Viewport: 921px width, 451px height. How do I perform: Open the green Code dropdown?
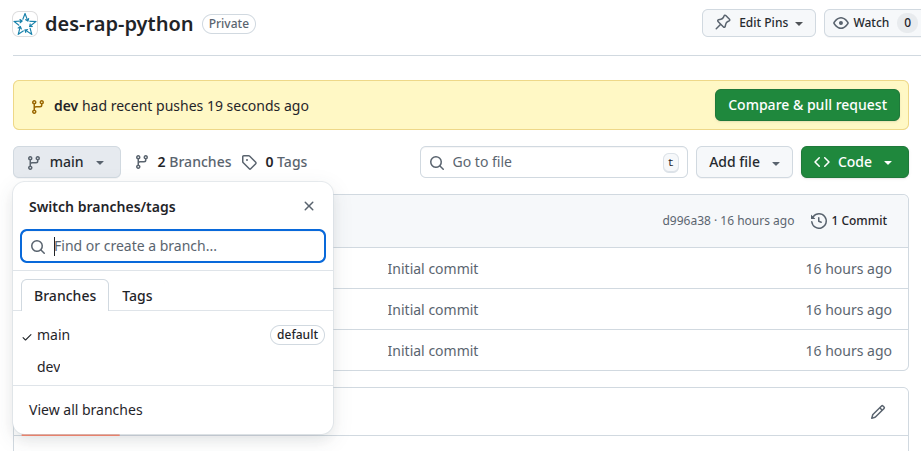click(x=854, y=162)
